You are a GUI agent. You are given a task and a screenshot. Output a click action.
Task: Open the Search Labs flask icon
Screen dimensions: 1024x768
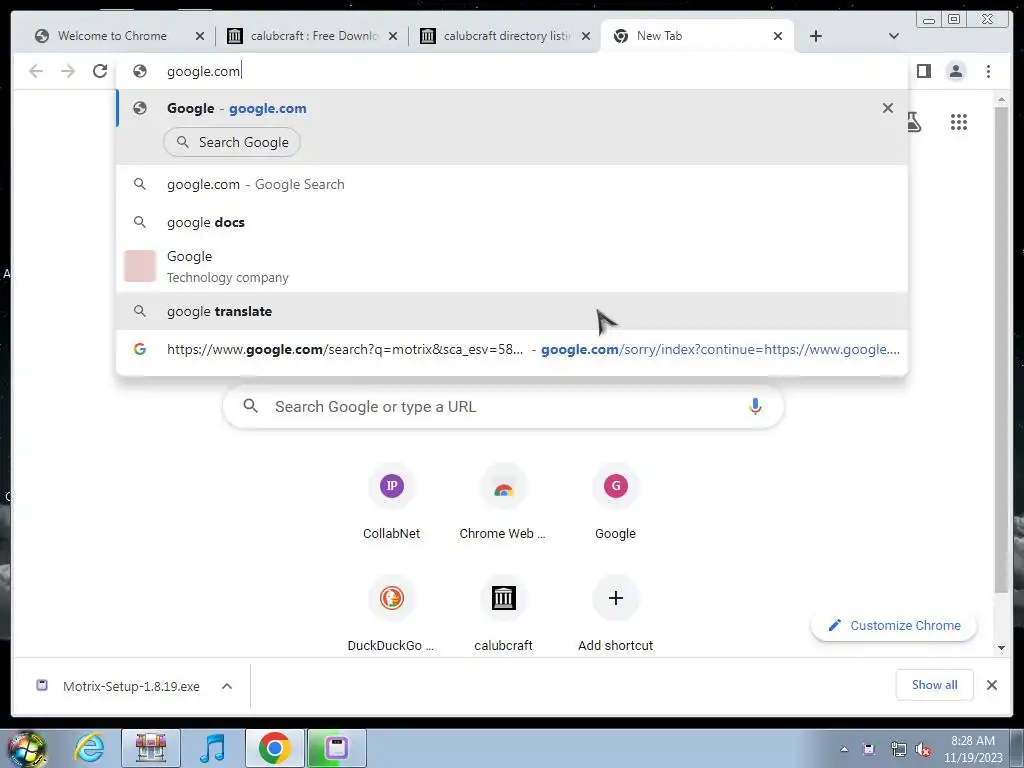pyautogui.click(x=914, y=121)
